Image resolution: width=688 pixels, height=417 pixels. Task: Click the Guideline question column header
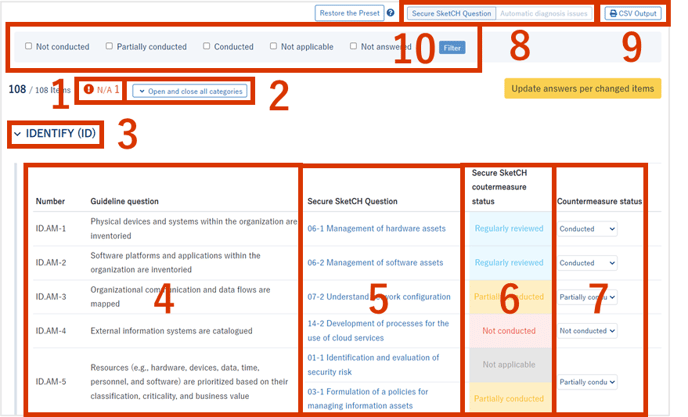124,201
